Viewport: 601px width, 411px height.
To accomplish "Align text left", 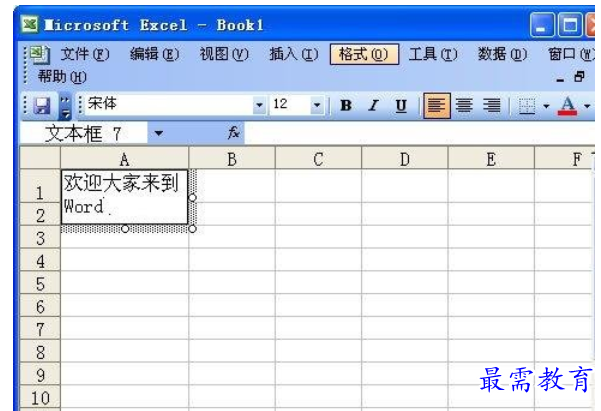I will pos(437,105).
